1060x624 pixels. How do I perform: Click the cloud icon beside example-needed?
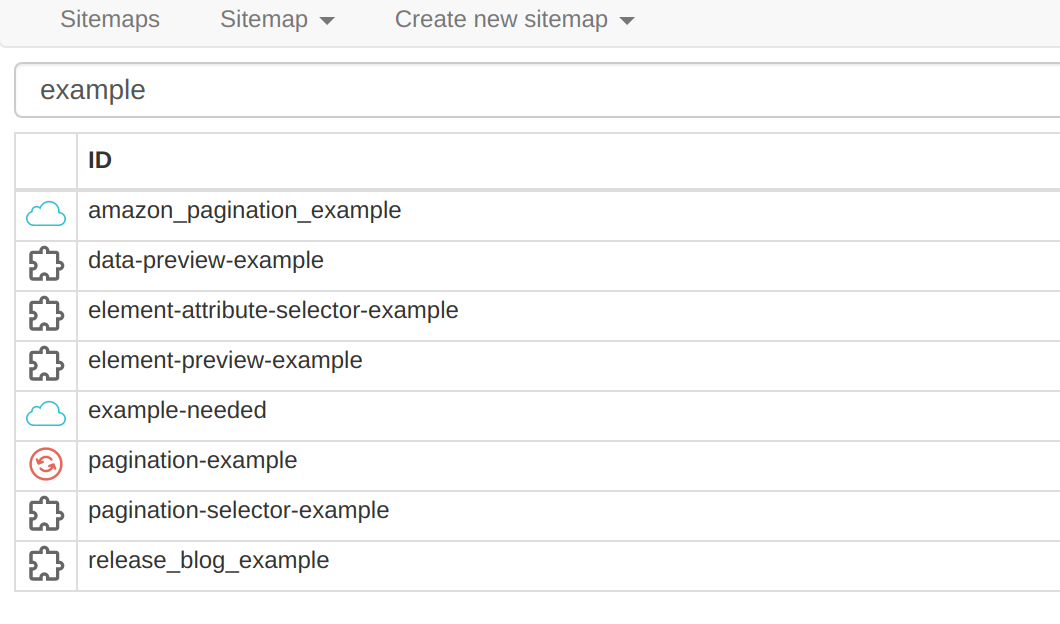[45, 413]
